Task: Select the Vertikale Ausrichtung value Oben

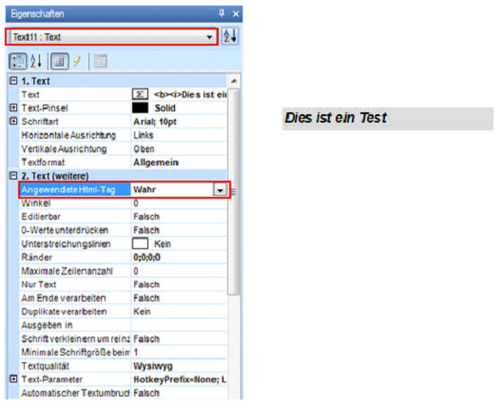Action: [x=144, y=149]
